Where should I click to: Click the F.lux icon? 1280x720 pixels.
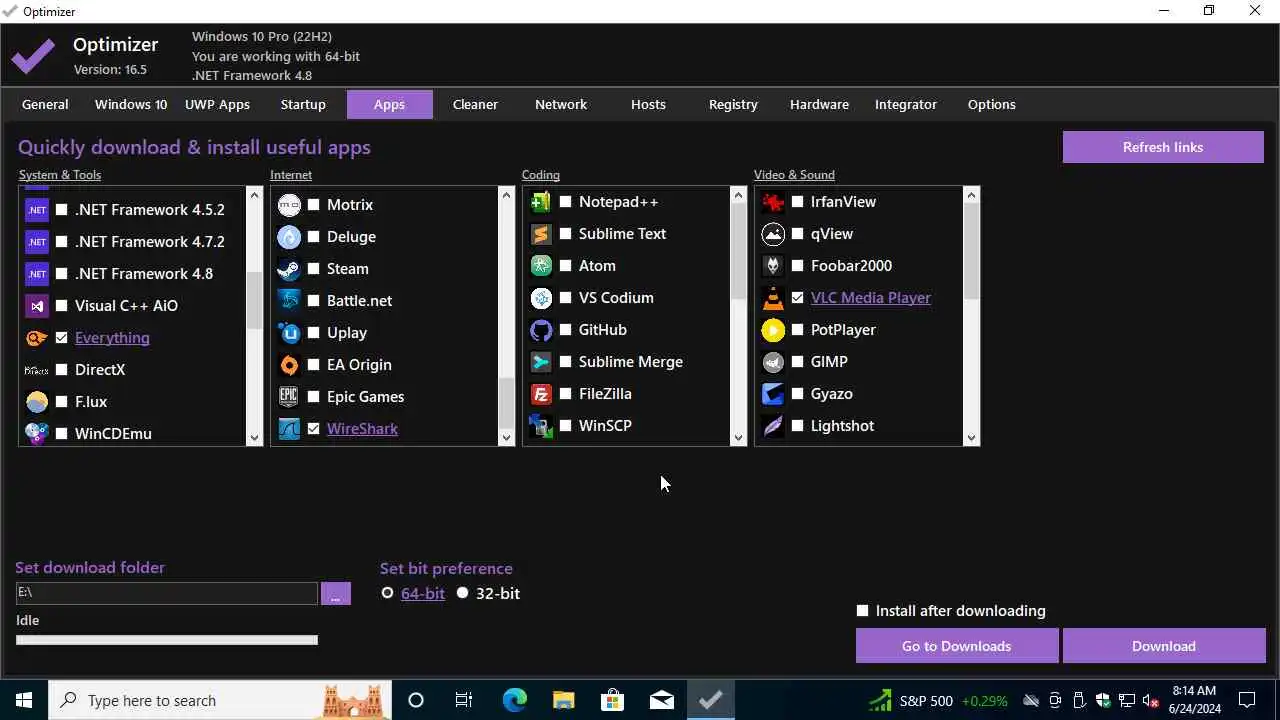tap(37, 402)
